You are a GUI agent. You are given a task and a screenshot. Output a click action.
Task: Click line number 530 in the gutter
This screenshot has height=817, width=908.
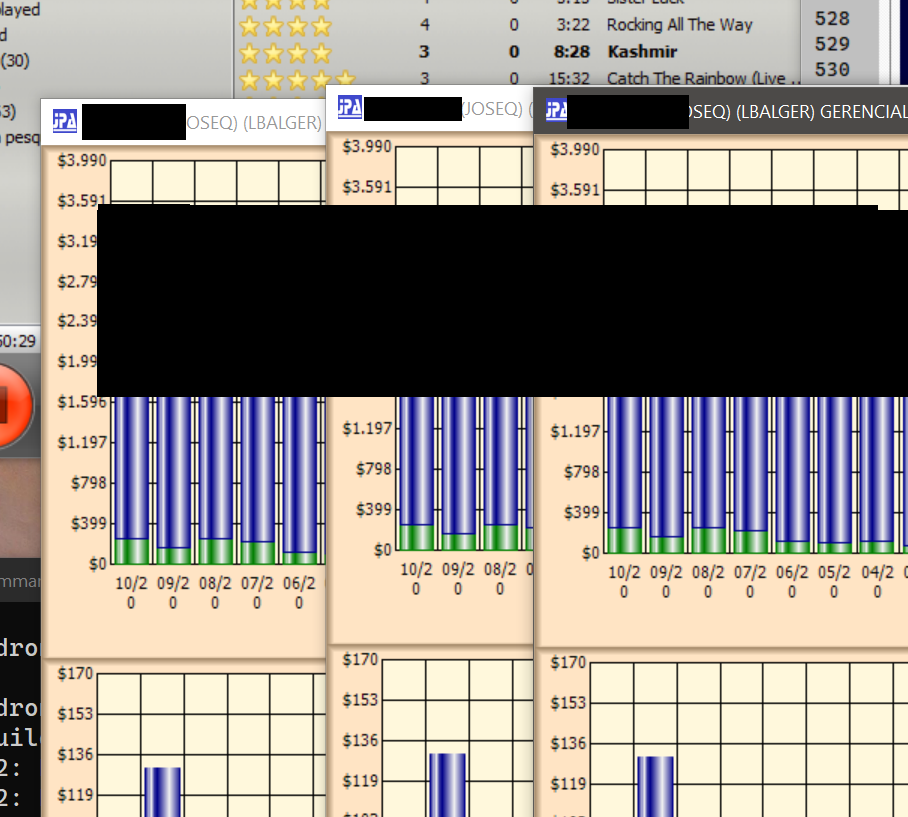pos(832,70)
